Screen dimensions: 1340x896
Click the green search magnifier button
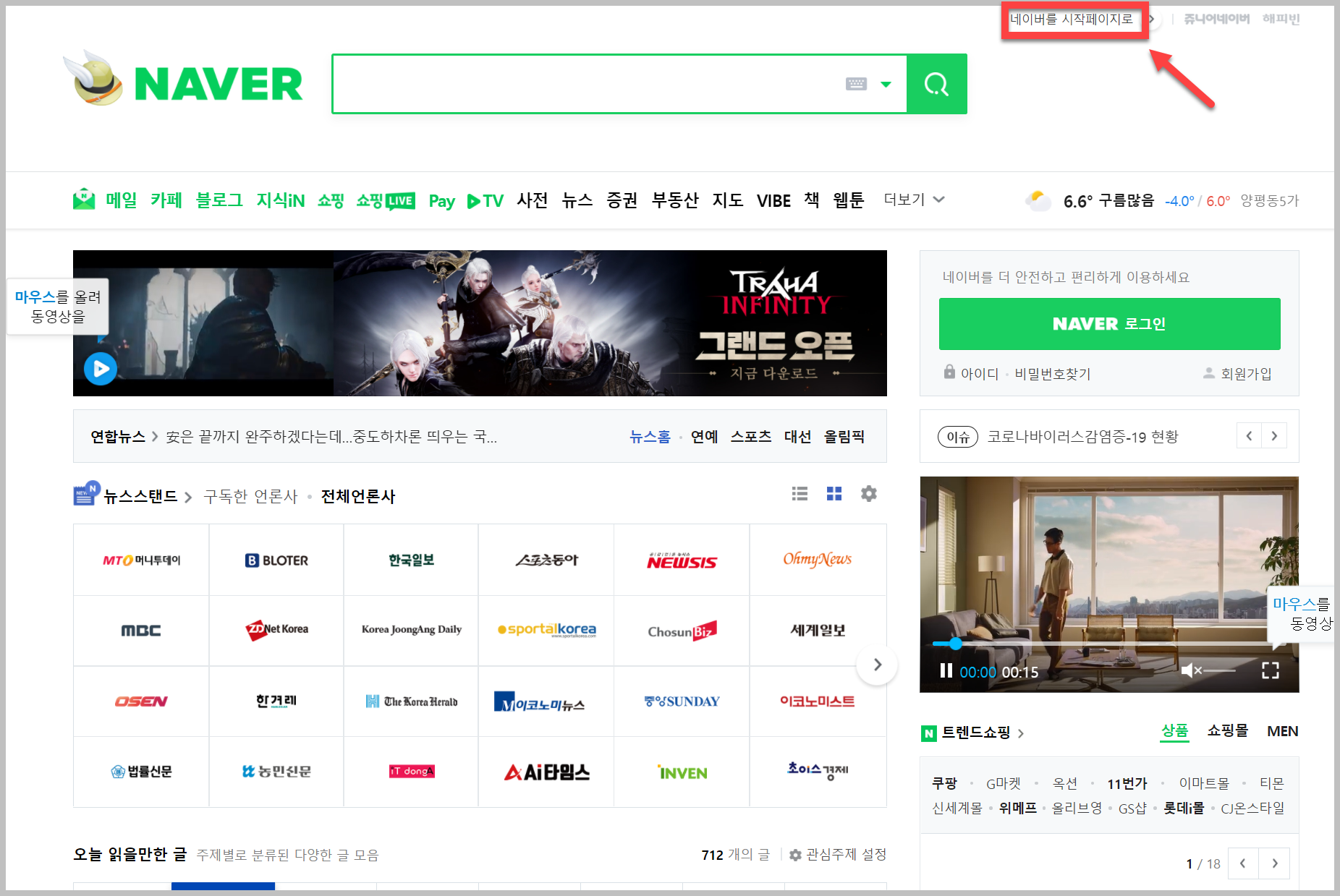click(x=936, y=84)
